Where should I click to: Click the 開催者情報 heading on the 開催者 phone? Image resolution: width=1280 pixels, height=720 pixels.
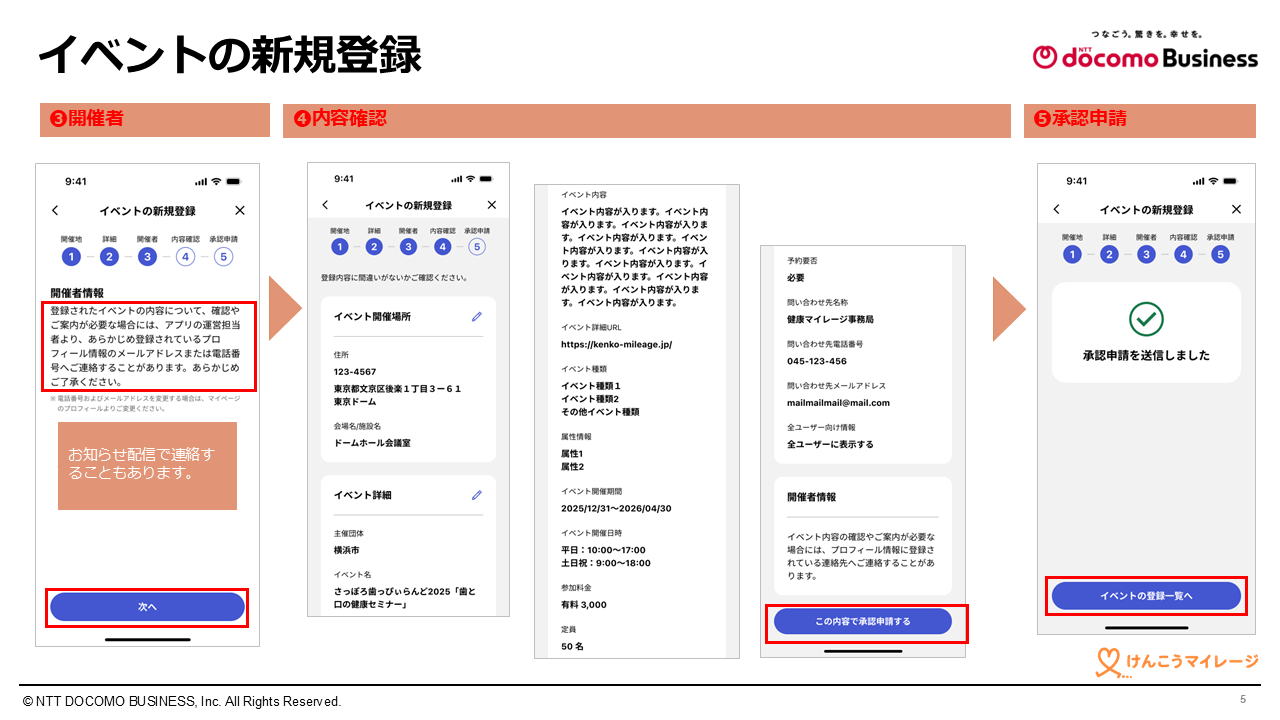pos(77,294)
